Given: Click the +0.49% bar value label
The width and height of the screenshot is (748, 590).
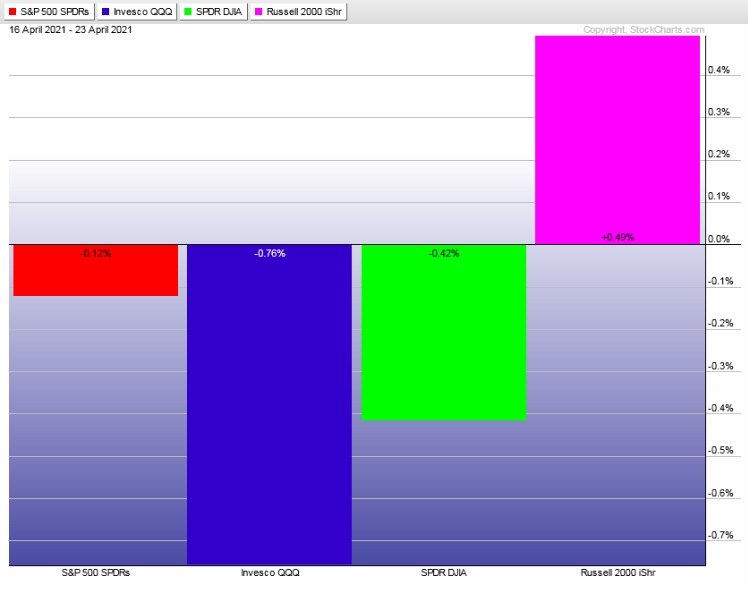Looking at the screenshot, I should tap(618, 237).
